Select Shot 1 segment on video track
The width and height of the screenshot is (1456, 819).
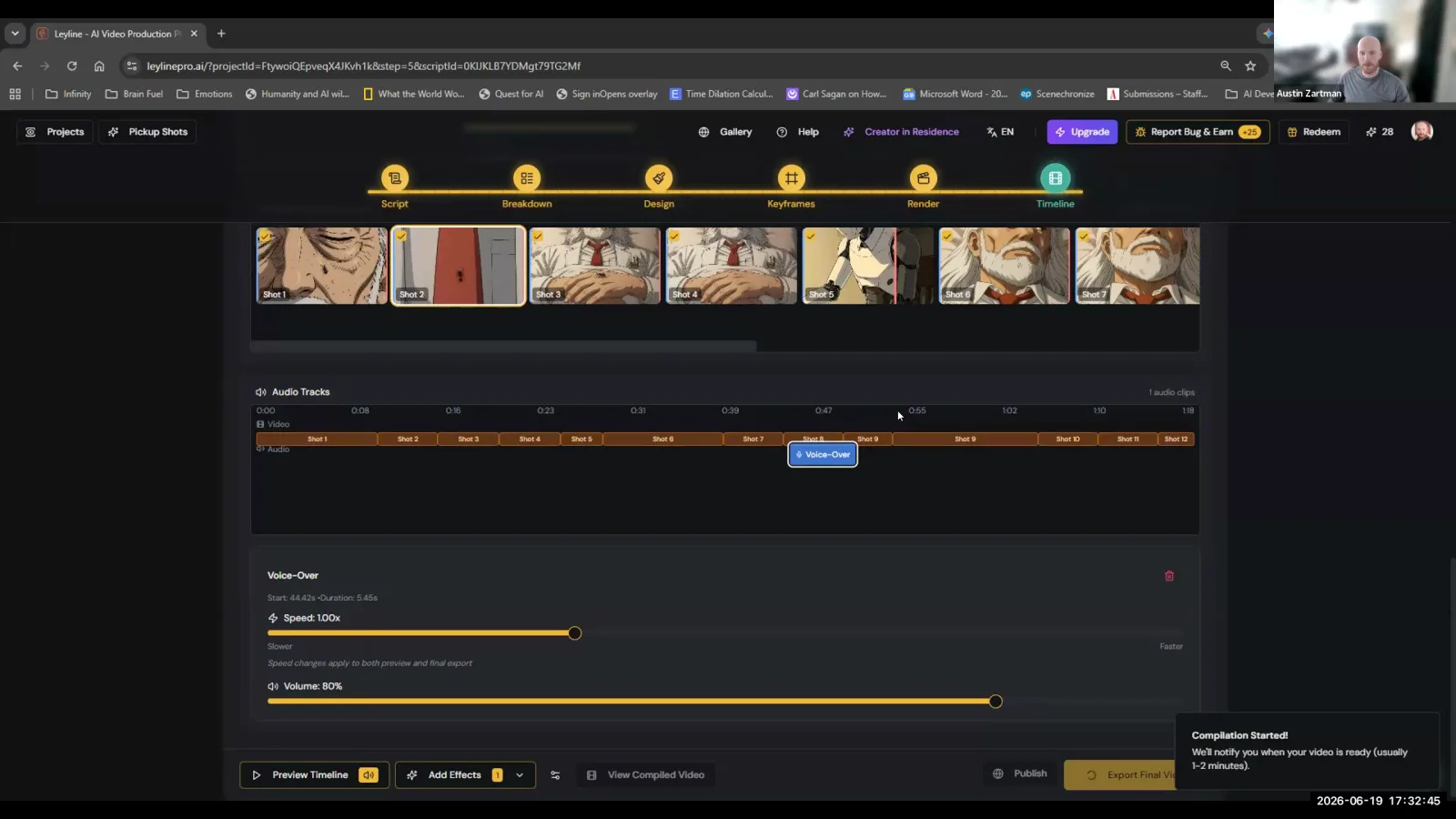(x=317, y=440)
